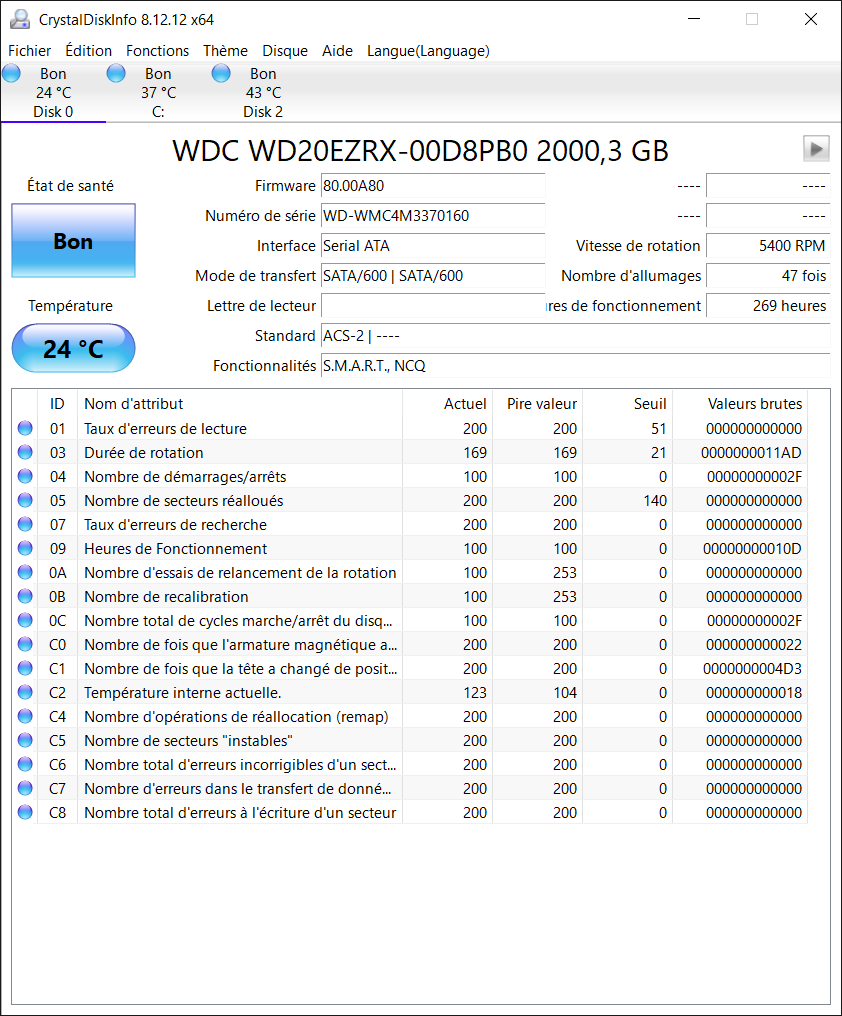Select the row Nombre de secteurs réalloués

[410, 500]
